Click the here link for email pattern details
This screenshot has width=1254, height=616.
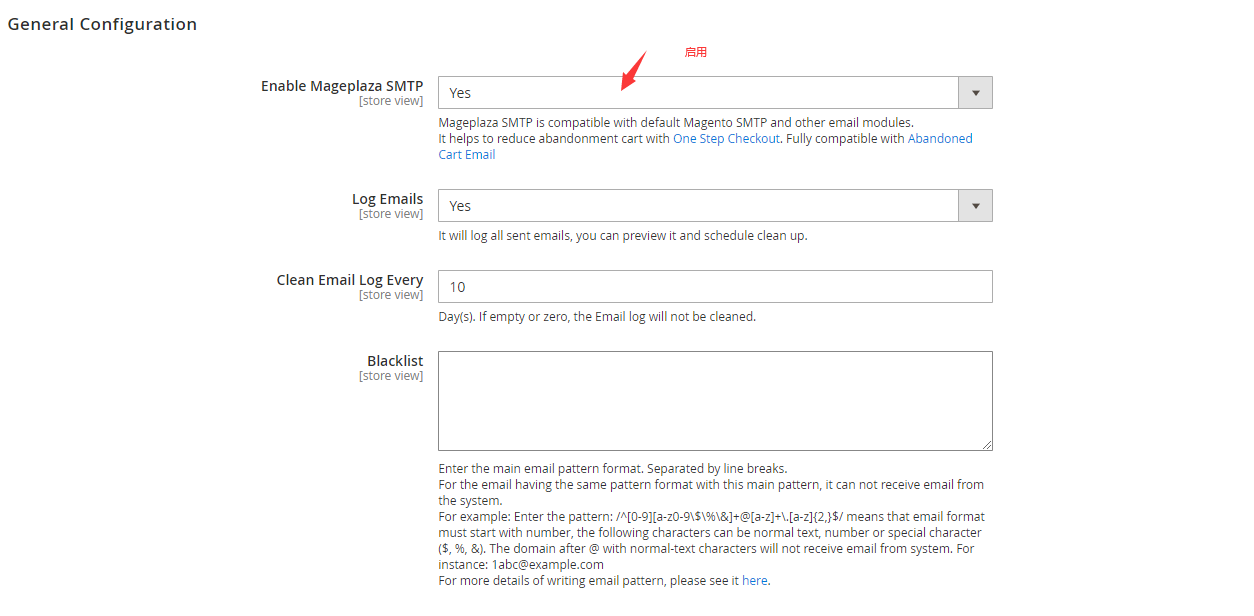(x=755, y=580)
